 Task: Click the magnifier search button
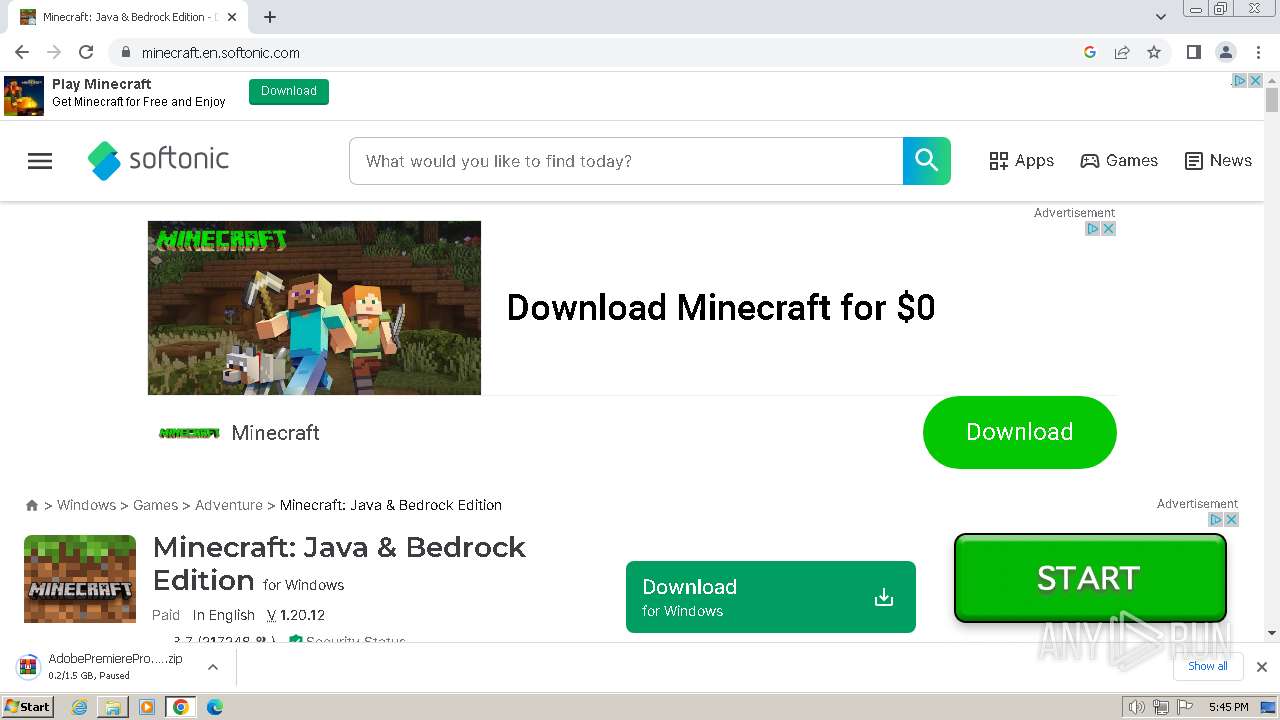927,161
